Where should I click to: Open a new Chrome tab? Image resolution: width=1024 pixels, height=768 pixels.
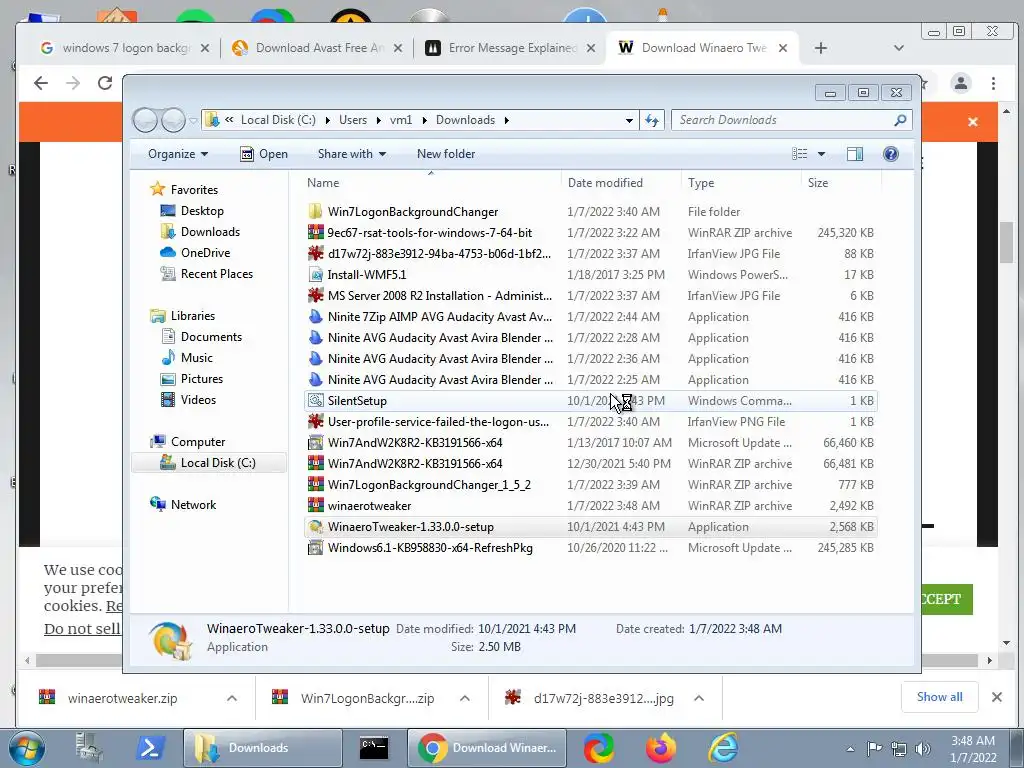coord(821,48)
